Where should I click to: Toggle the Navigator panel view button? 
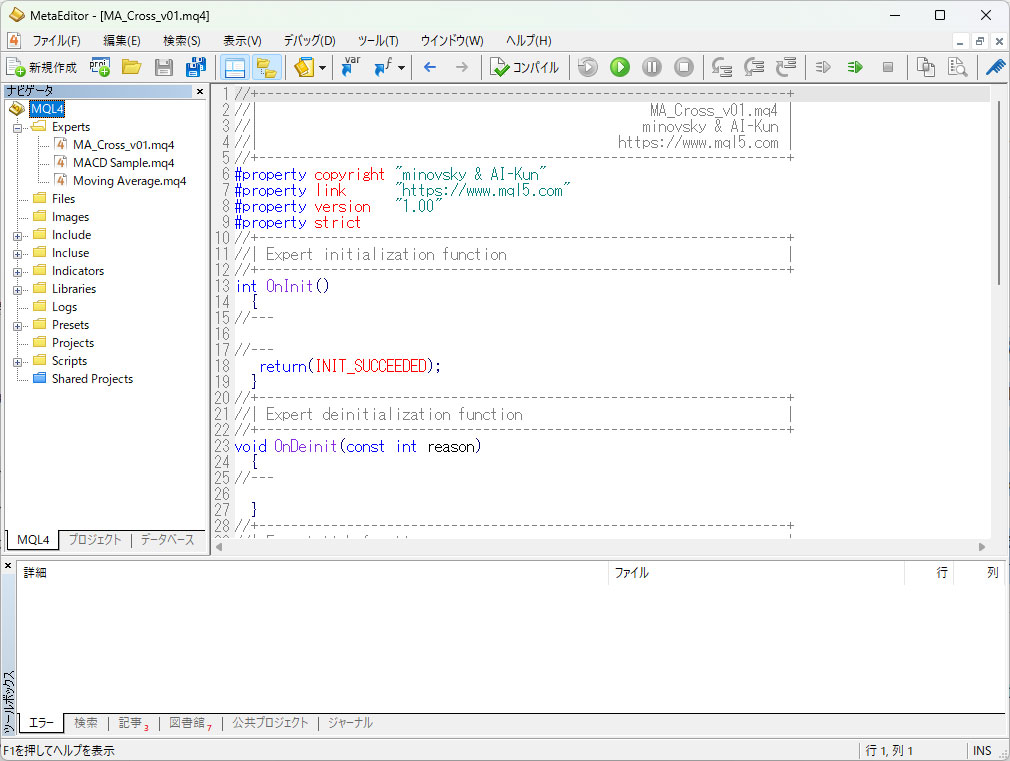234,67
